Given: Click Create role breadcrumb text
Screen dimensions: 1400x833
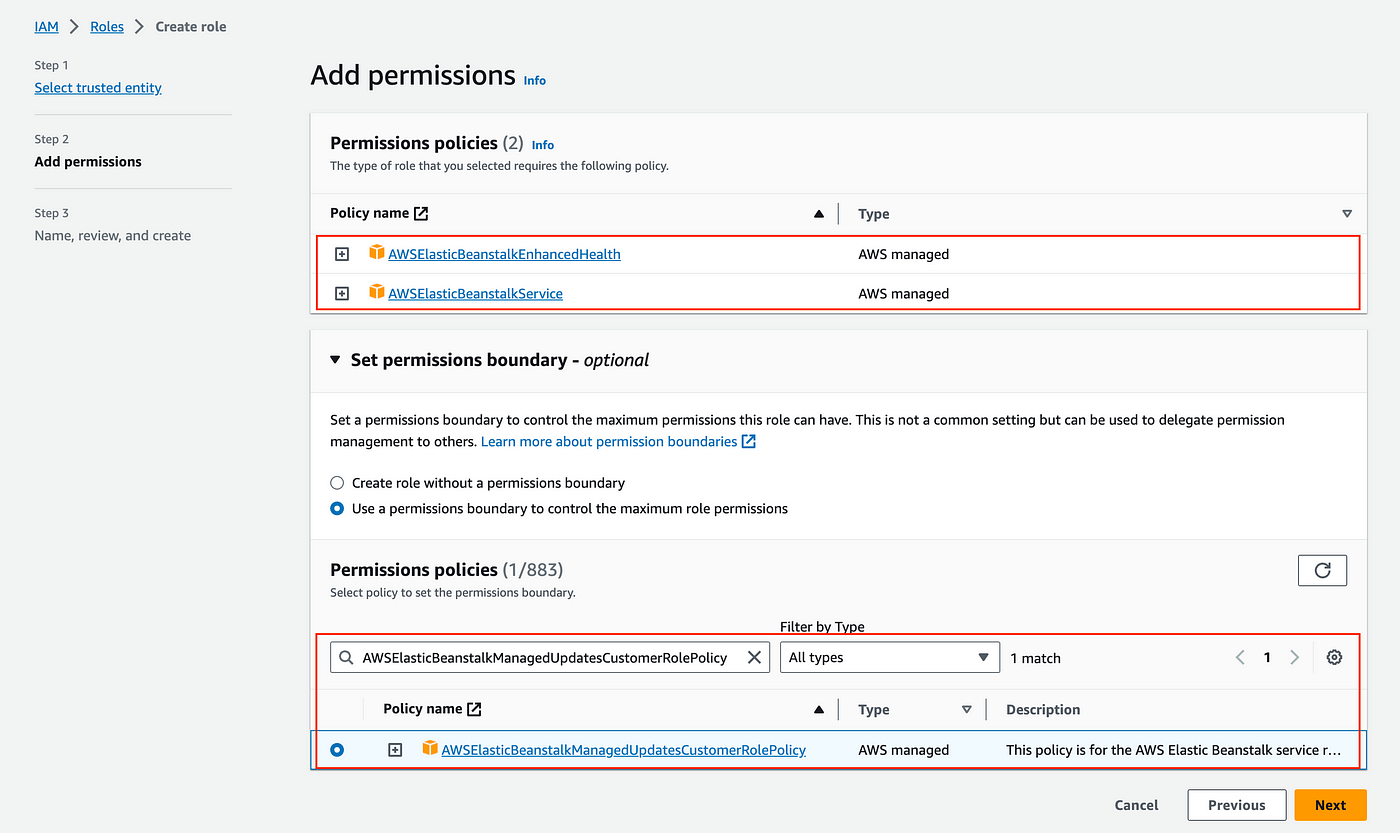Looking at the screenshot, I should 191,27.
